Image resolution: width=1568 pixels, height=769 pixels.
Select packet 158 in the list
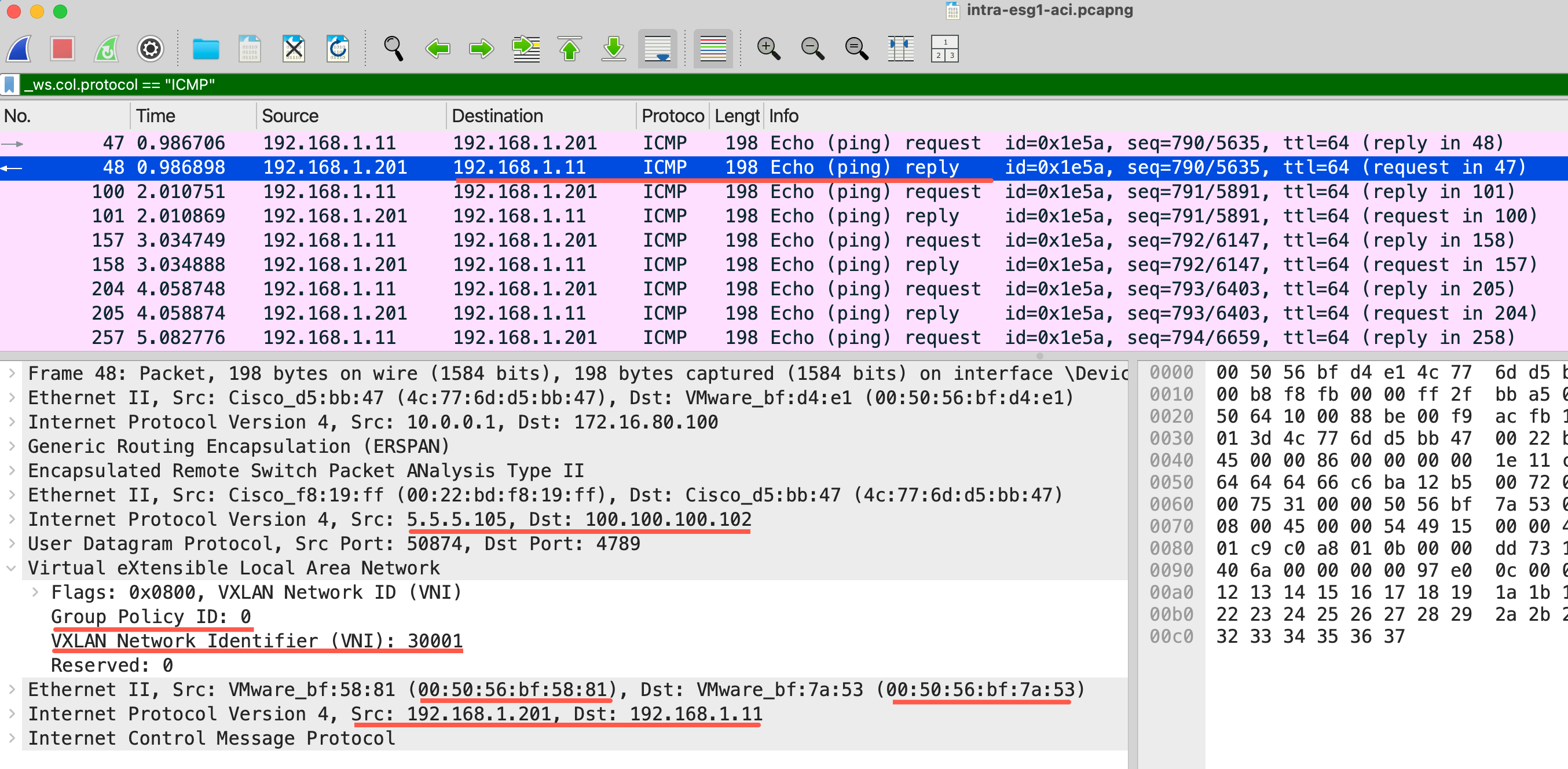784,265
